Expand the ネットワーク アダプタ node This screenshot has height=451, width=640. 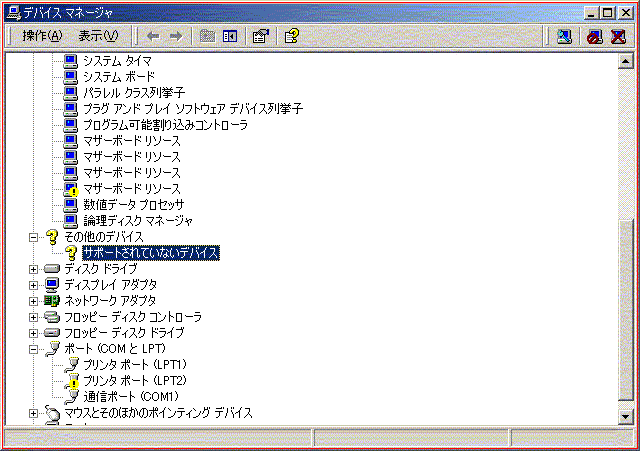[33, 301]
